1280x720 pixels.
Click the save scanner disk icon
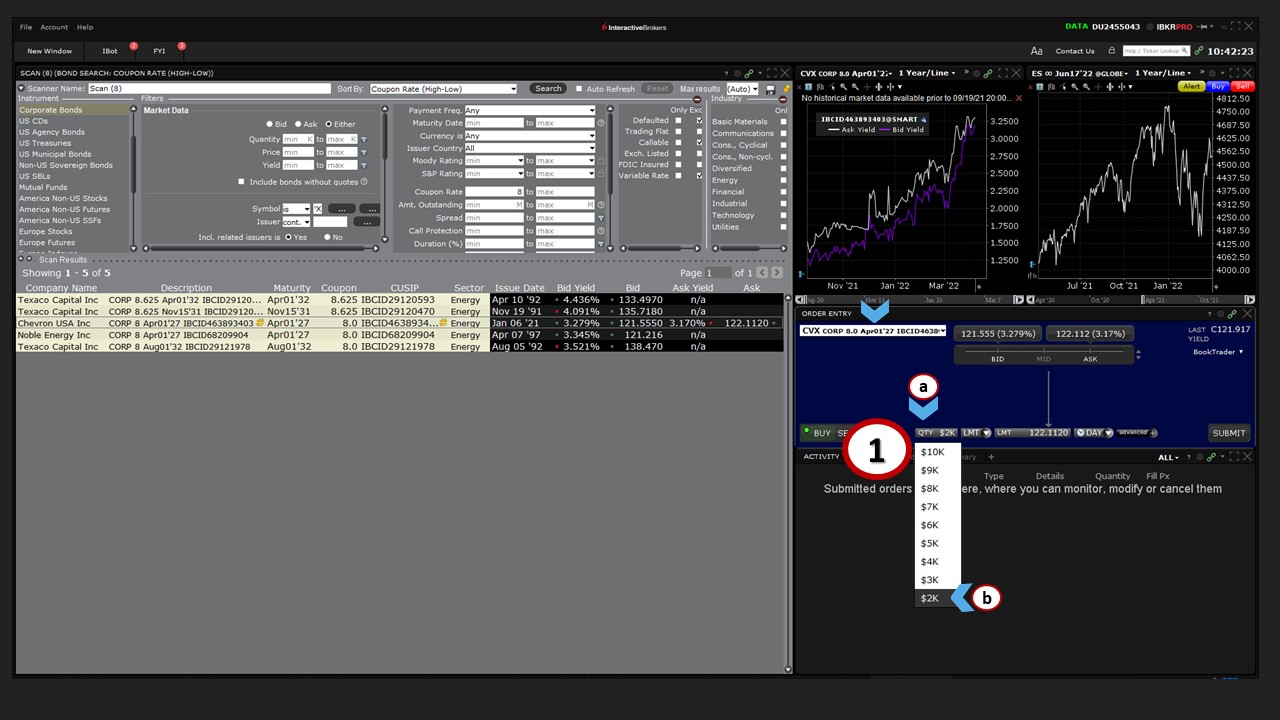tap(770, 89)
